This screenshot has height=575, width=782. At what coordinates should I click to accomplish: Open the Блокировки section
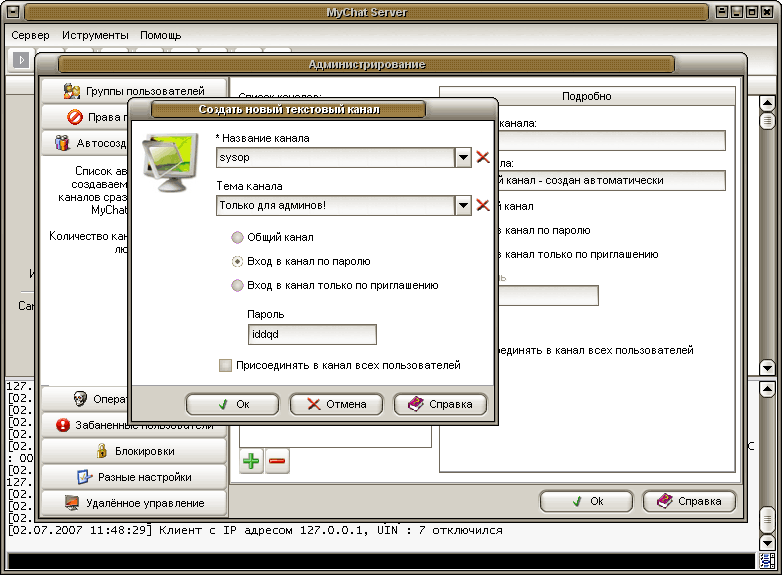(134, 451)
